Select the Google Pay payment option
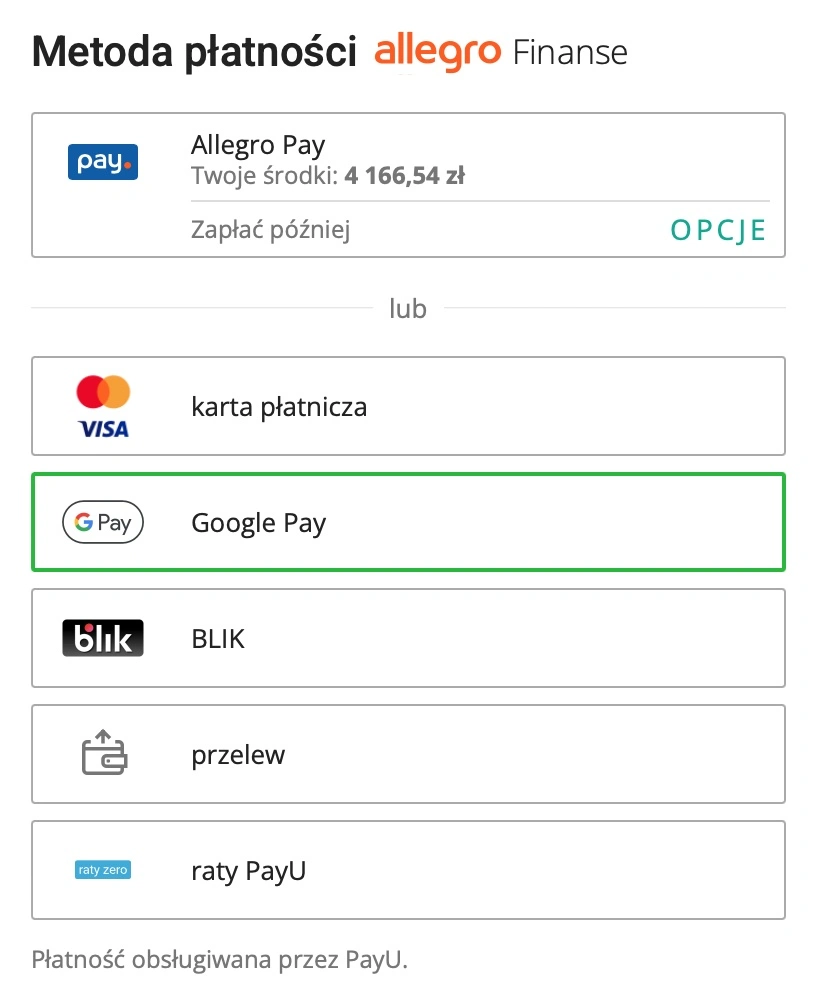Image resolution: width=822 pixels, height=996 pixels. (408, 522)
